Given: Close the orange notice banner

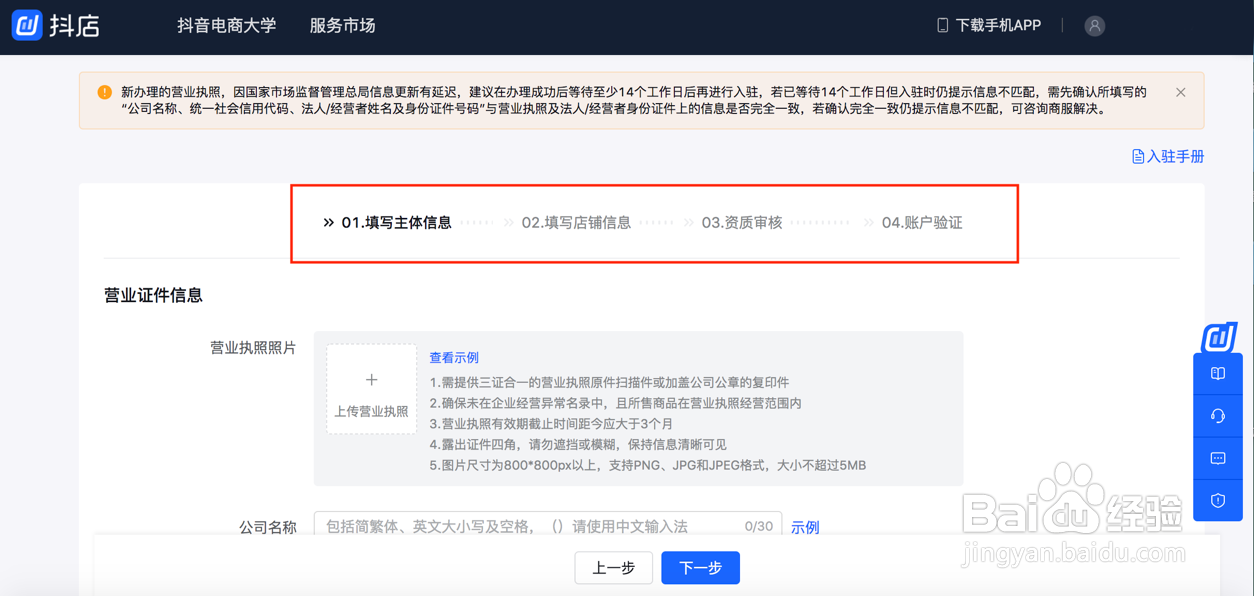Looking at the screenshot, I should (x=1181, y=92).
